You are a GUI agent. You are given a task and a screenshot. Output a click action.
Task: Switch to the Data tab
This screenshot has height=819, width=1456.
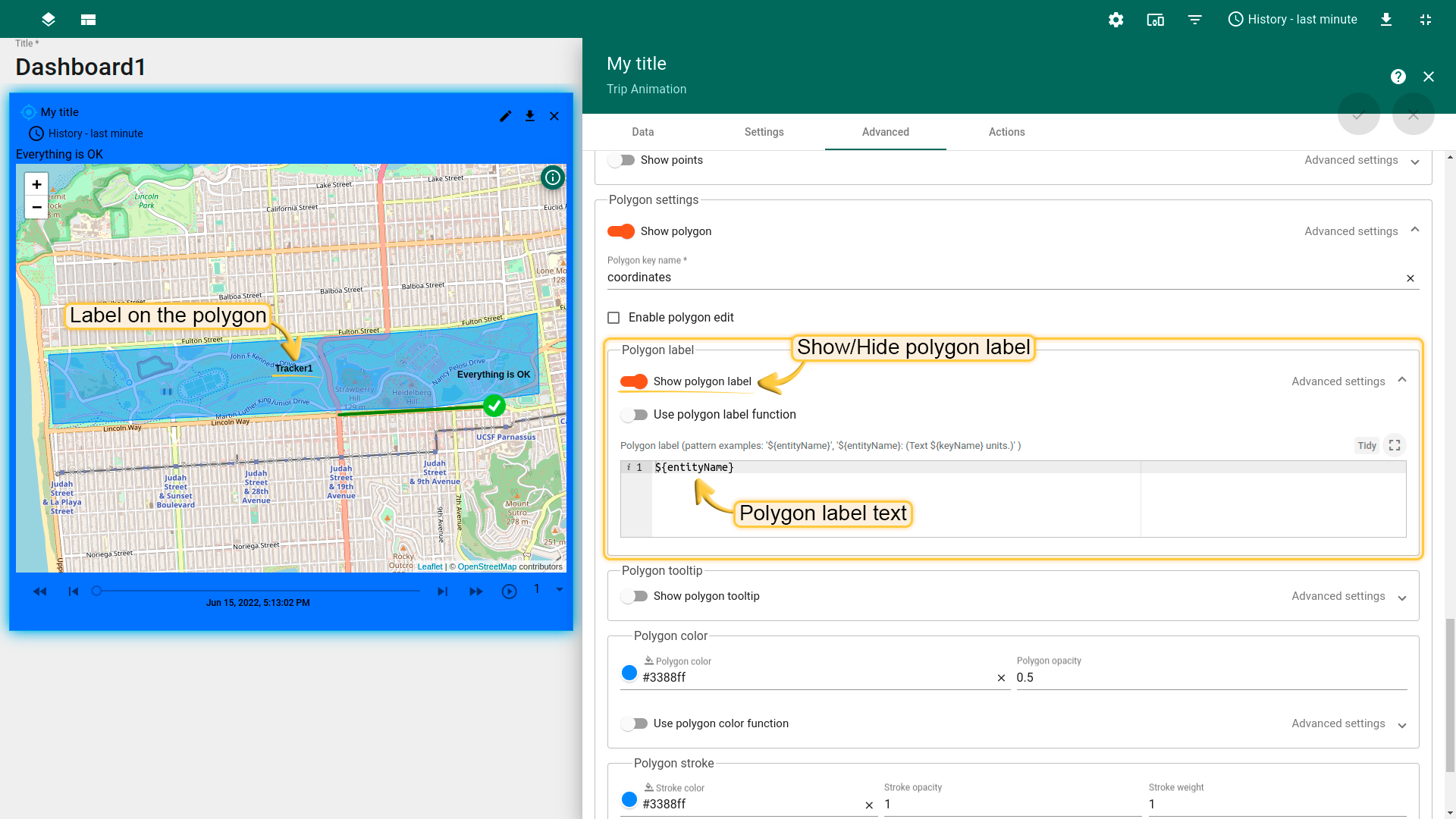pos(643,132)
